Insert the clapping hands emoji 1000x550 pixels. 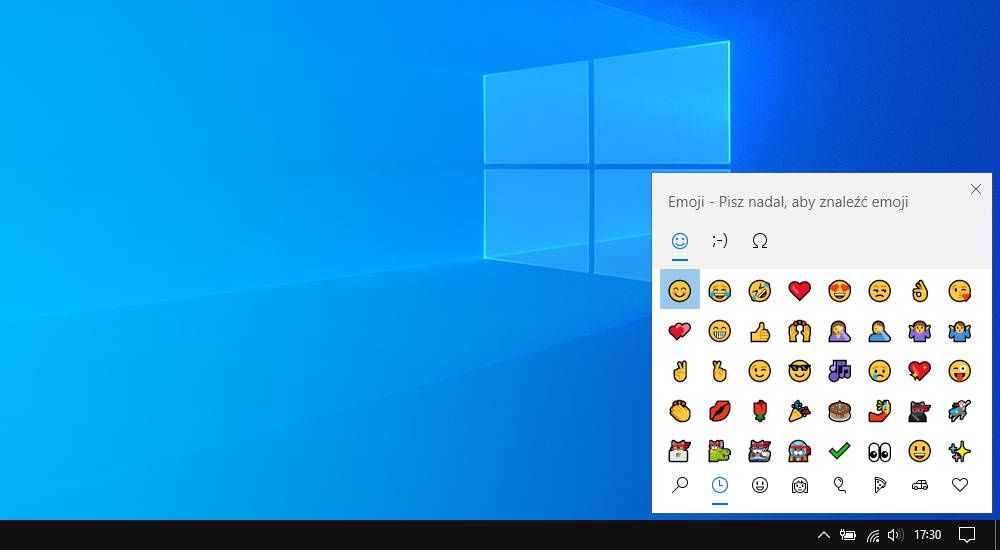point(680,411)
